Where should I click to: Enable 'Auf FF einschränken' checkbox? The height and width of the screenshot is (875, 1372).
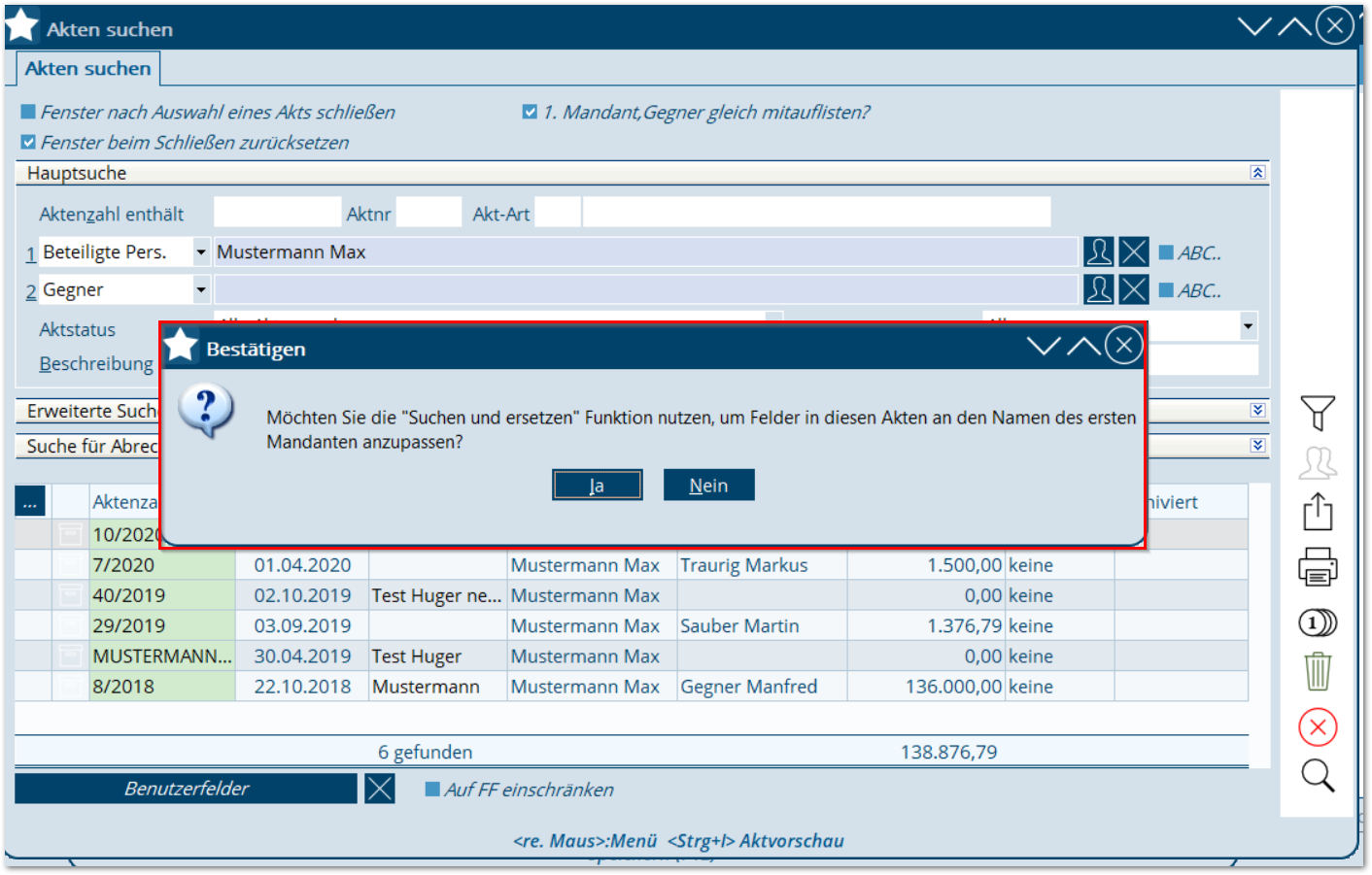tap(432, 790)
